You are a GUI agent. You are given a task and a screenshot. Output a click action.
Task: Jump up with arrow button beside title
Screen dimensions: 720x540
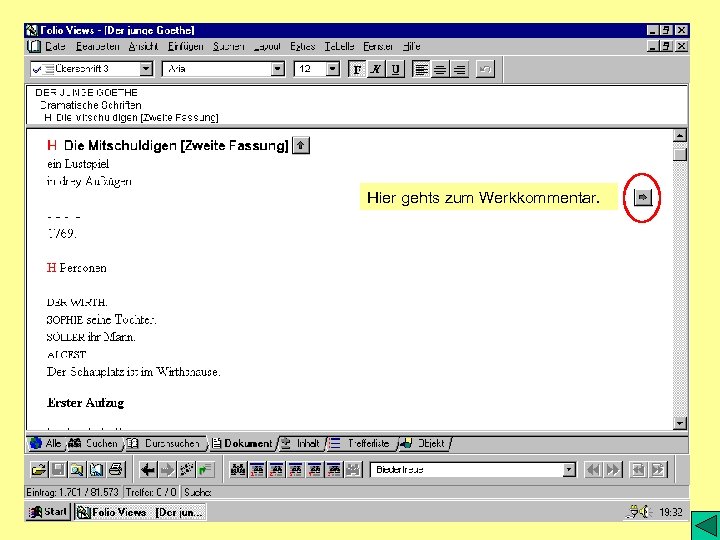(x=301, y=146)
